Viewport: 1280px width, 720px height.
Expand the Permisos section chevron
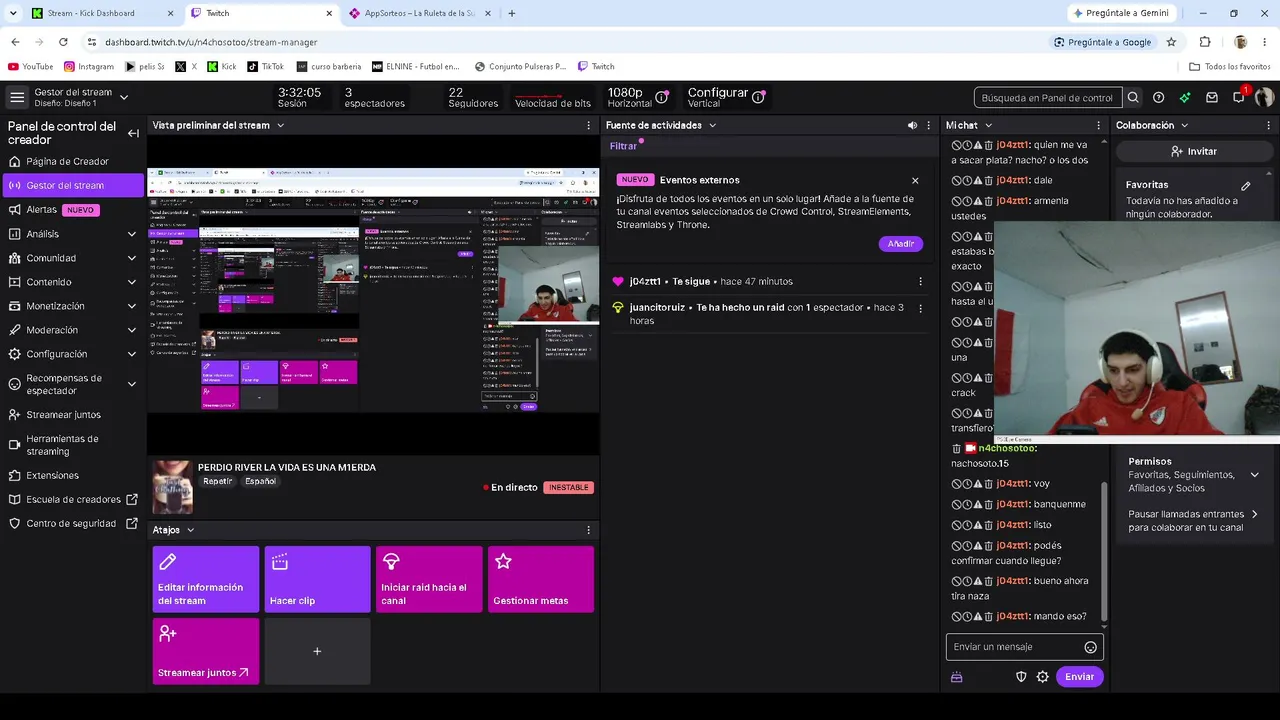[x=1254, y=475]
